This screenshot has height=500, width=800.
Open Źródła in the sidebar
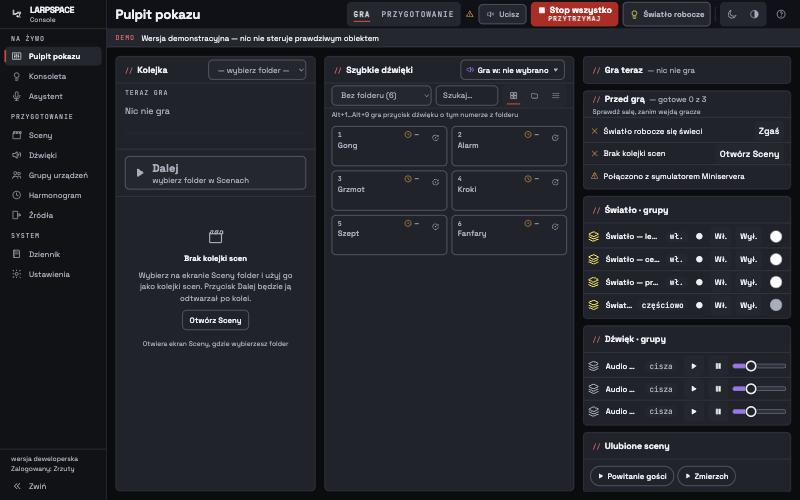click(52, 215)
